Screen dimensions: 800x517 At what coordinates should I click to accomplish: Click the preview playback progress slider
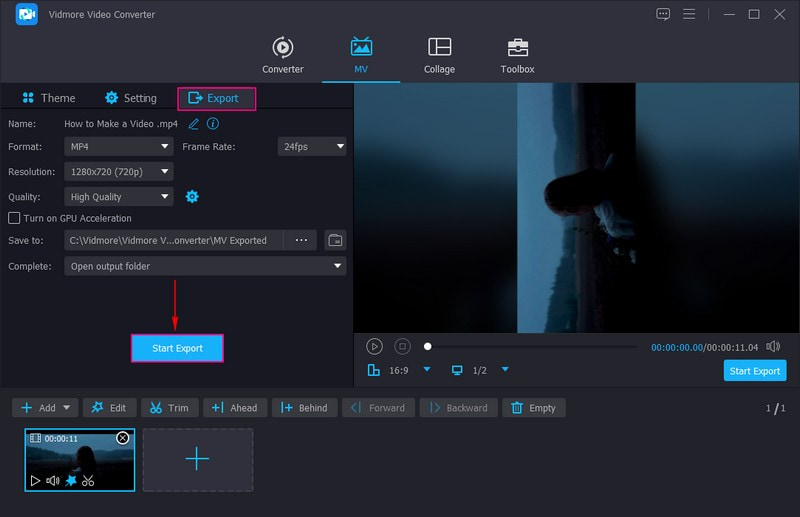pos(530,347)
